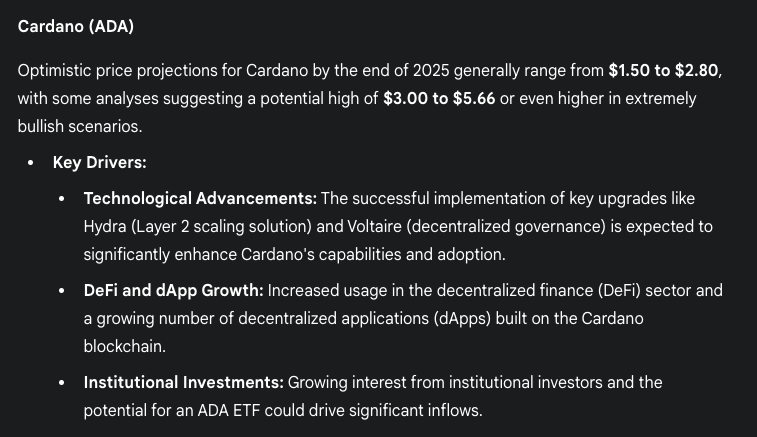Image resolution: width=757 pixels, height=437 pixels.
Task: Click the Key Drivers label
Action: pyautogui.click(x=100, y=162)
